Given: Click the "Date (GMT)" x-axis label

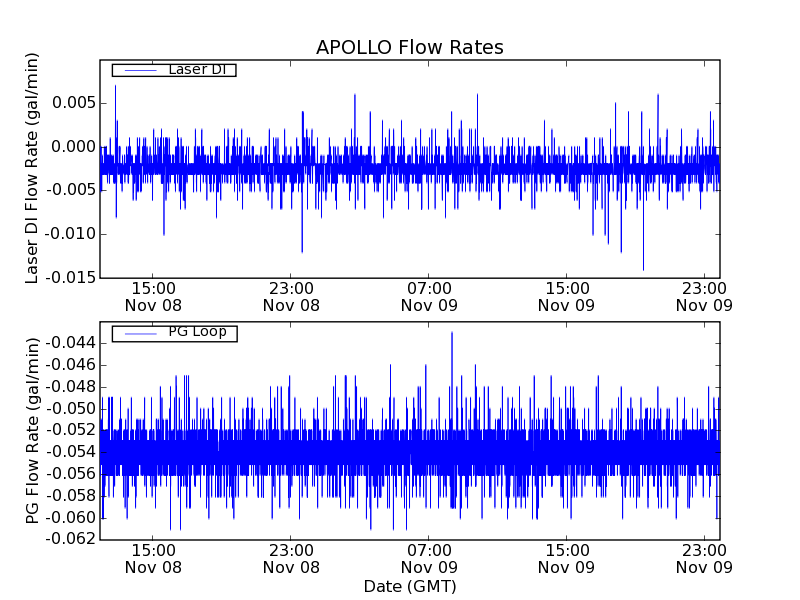Looking at the screenshot, I should [x=409, y=586].
